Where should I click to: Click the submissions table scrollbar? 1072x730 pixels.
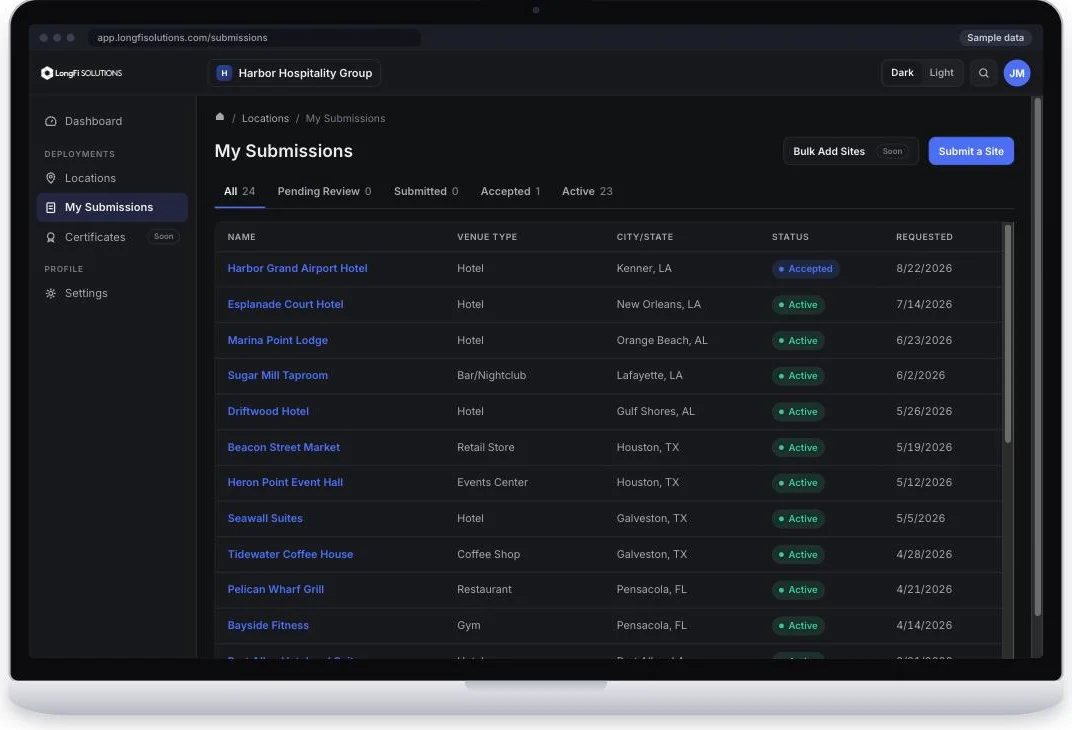1008,334
